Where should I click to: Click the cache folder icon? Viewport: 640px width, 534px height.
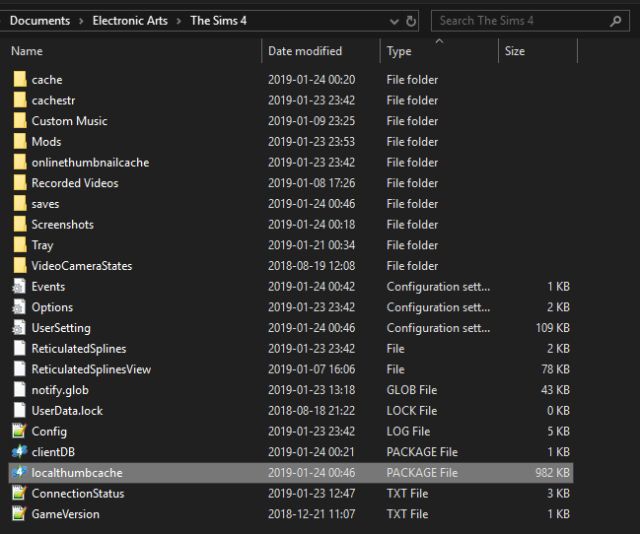(x=20, y=79)
